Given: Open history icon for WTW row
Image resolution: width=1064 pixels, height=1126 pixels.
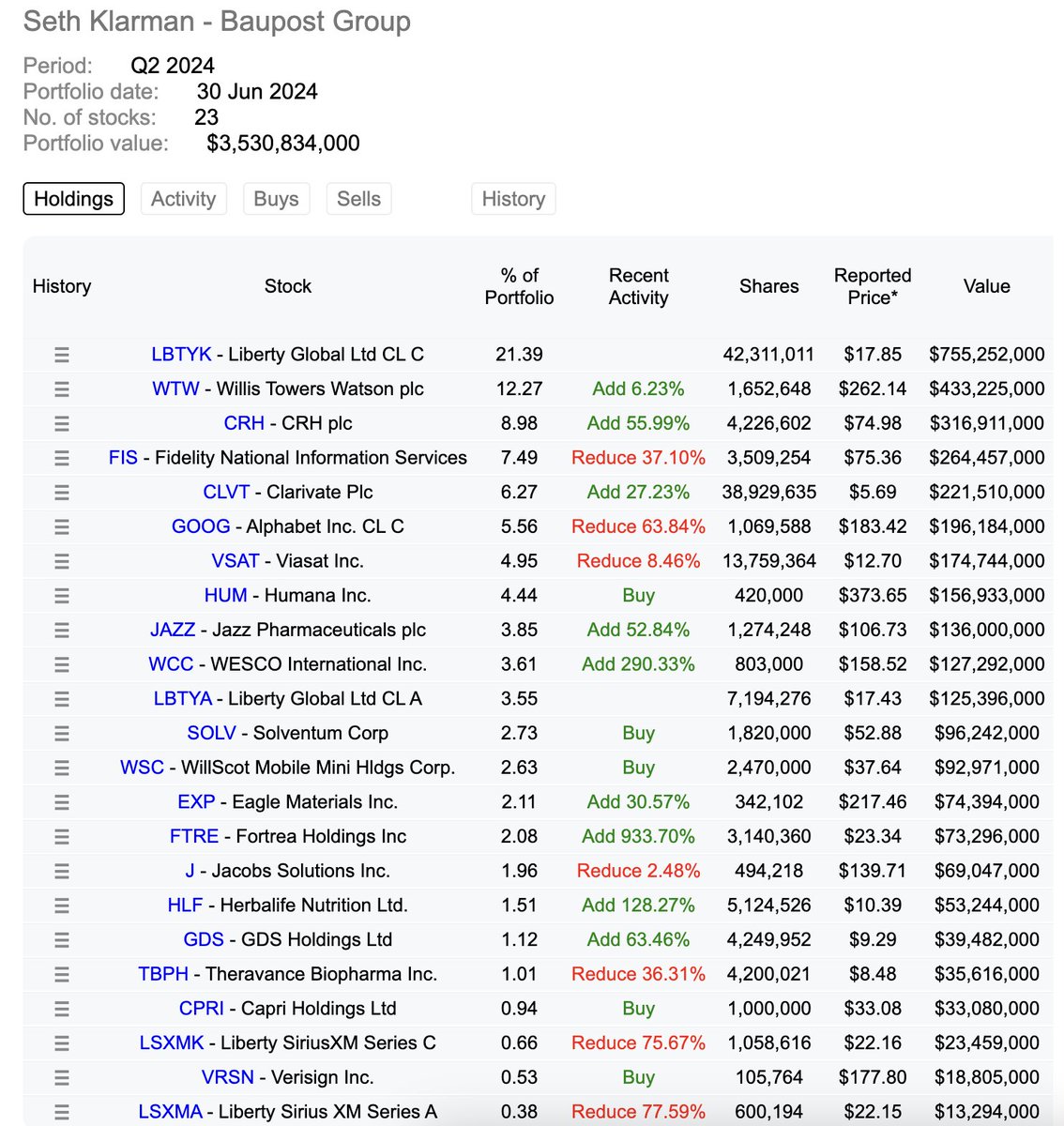Looking at the screenshot, I should click(x=62, y=389).
